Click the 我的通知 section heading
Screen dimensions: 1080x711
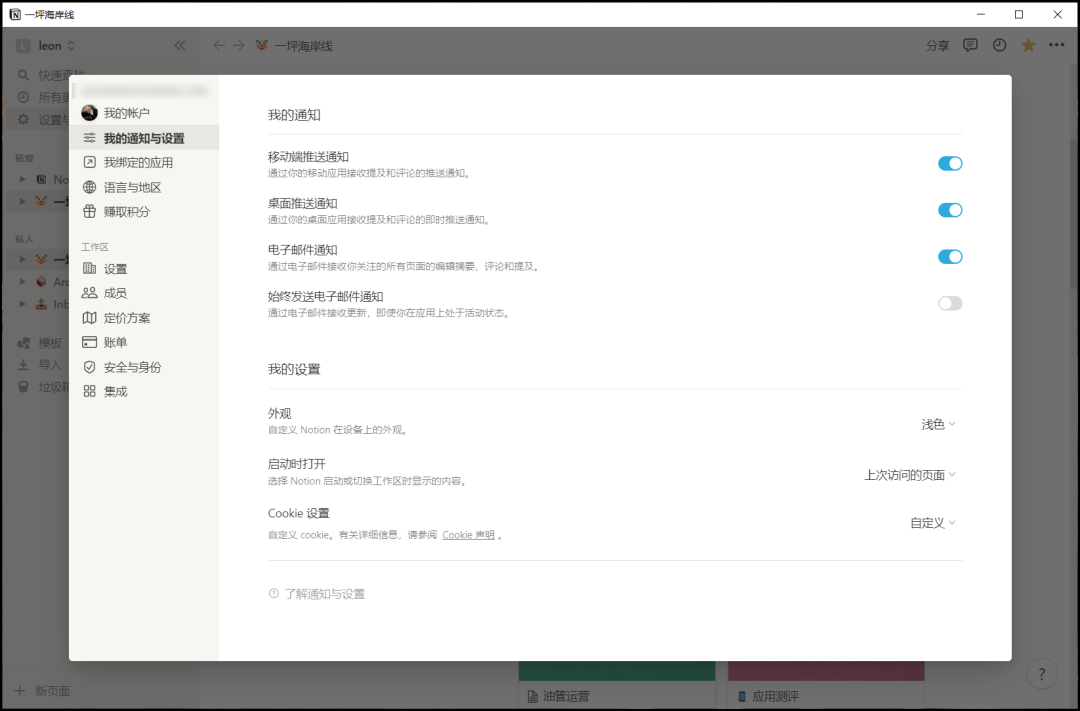294,115
